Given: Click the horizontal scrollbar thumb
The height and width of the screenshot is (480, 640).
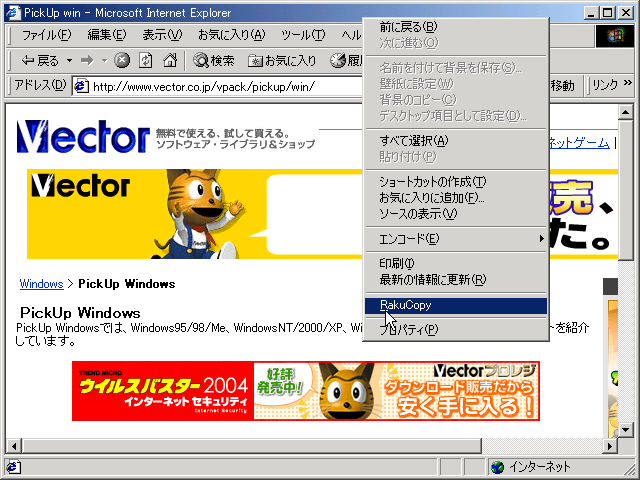Looking at the screenshot, I should click(252, 446).
